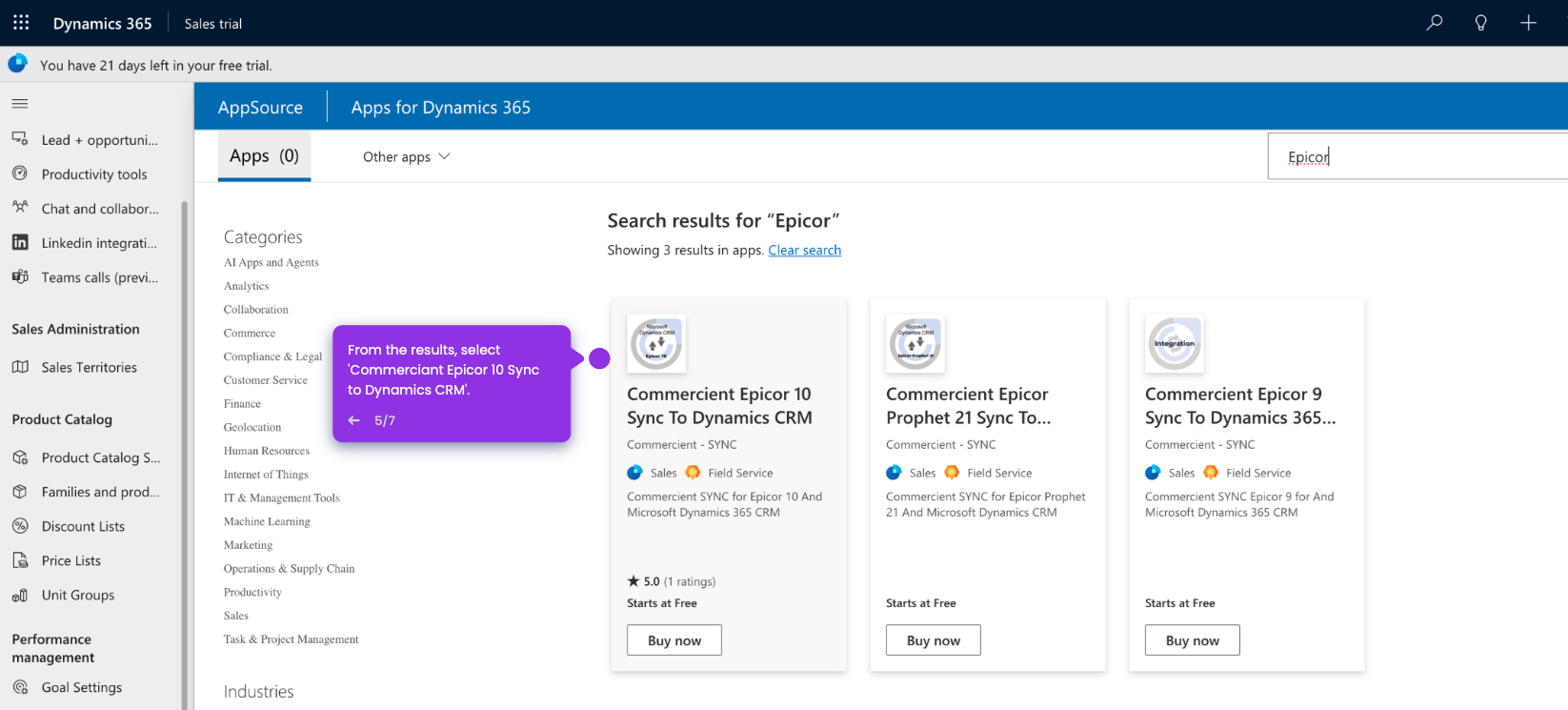This screenshot has height=710, width=1568.
Task: Open Commercient Epicor 9 Sync title
Action: 1240,406
